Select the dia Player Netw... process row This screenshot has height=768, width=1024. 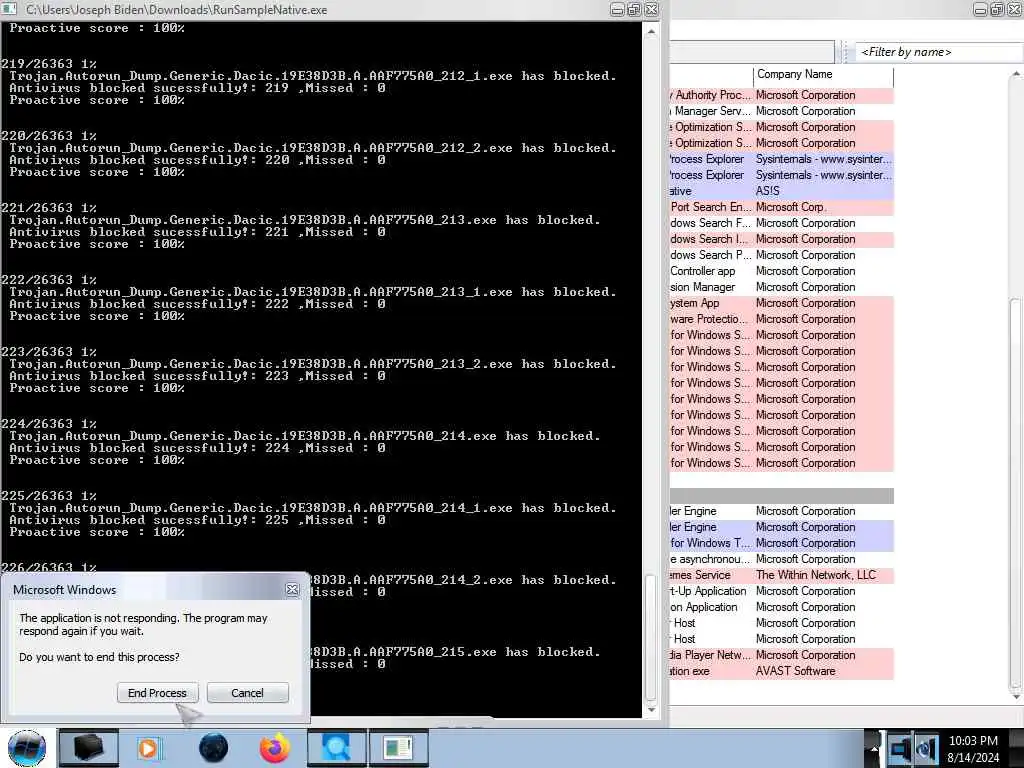pos(782,655)
